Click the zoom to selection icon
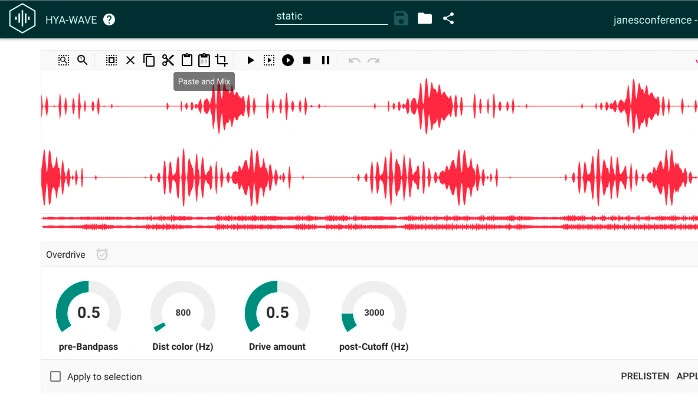698x400 pixels. (63, 60)
